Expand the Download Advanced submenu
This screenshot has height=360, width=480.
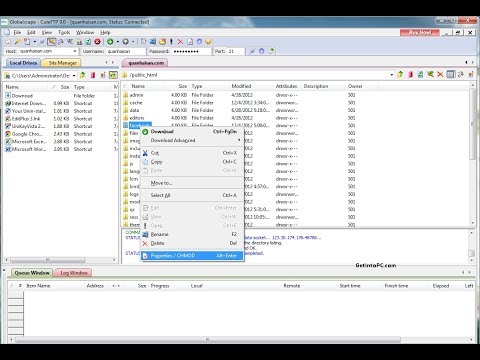click(x=192, y=140)
